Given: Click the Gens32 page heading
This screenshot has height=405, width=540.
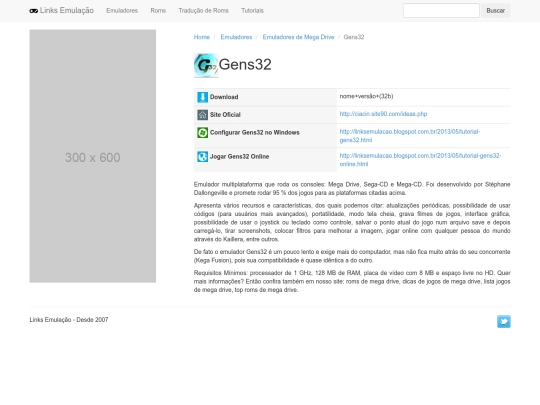Looking at the screenshot, I should (x=245, y=65).
